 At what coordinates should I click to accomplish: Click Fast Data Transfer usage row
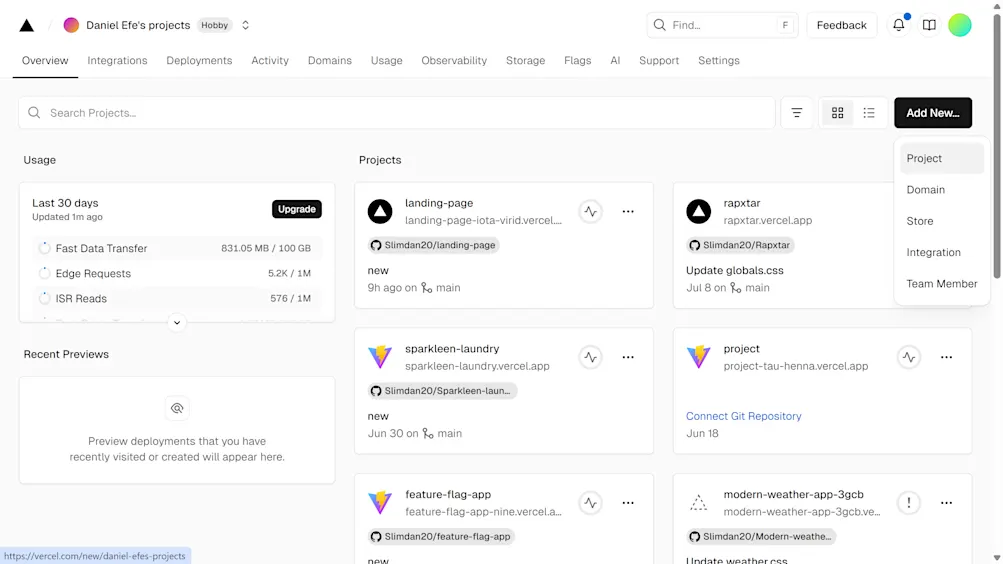pyautogui.click(x=177, y=248)
